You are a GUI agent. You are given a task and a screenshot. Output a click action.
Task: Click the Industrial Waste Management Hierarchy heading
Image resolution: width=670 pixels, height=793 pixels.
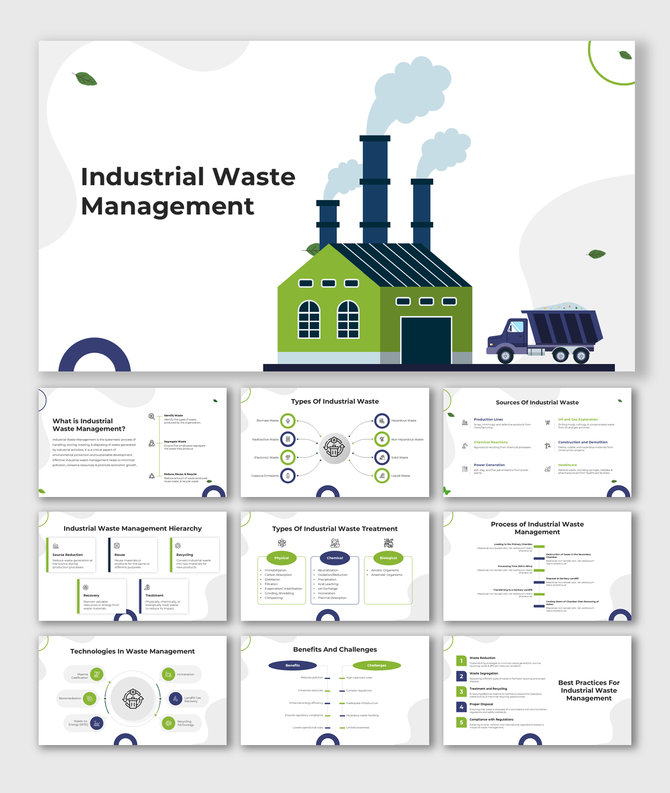132,528
